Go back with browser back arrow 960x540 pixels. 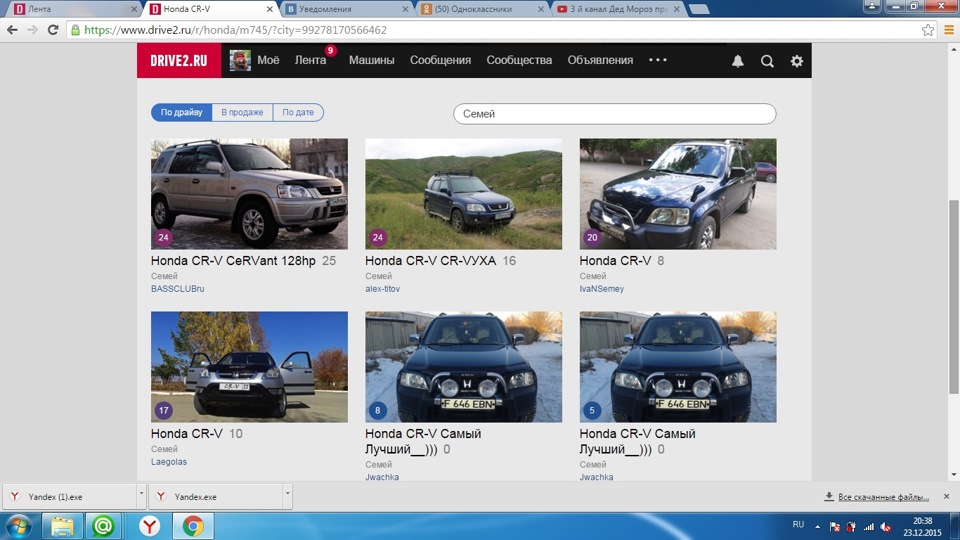pyautogui.click(x=12, y=29)
